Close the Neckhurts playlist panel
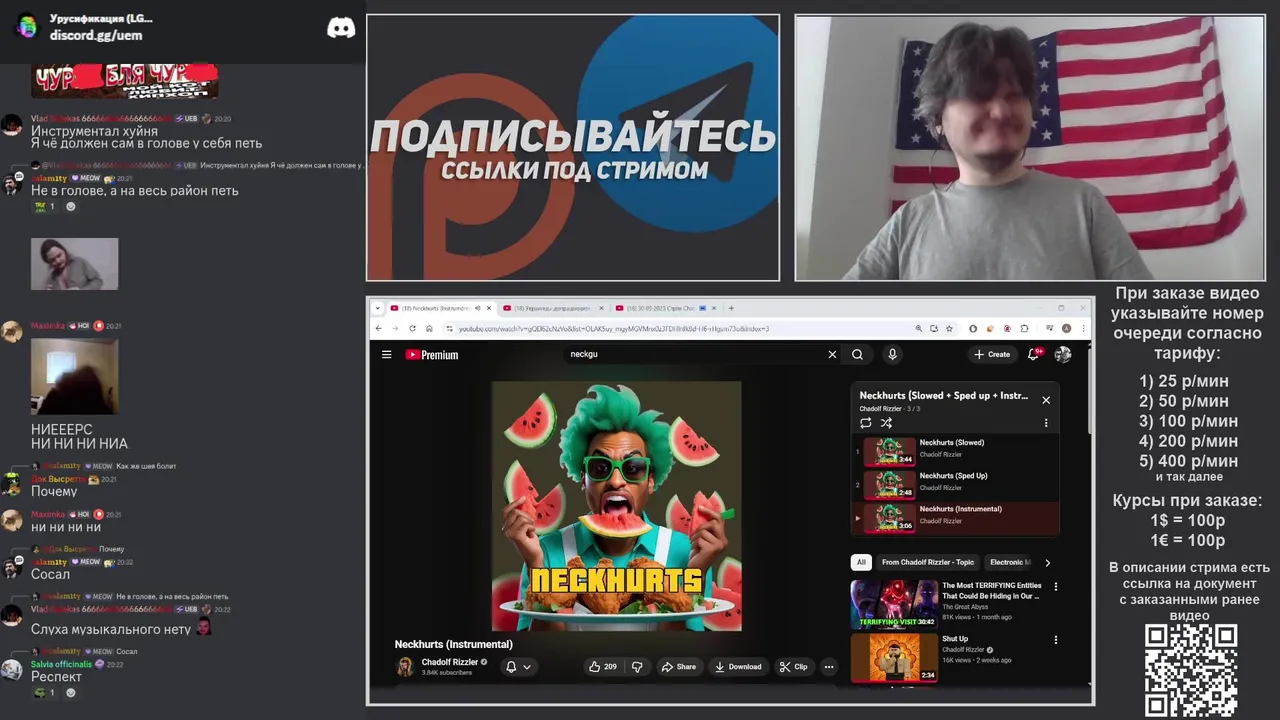 [1046, 400]
